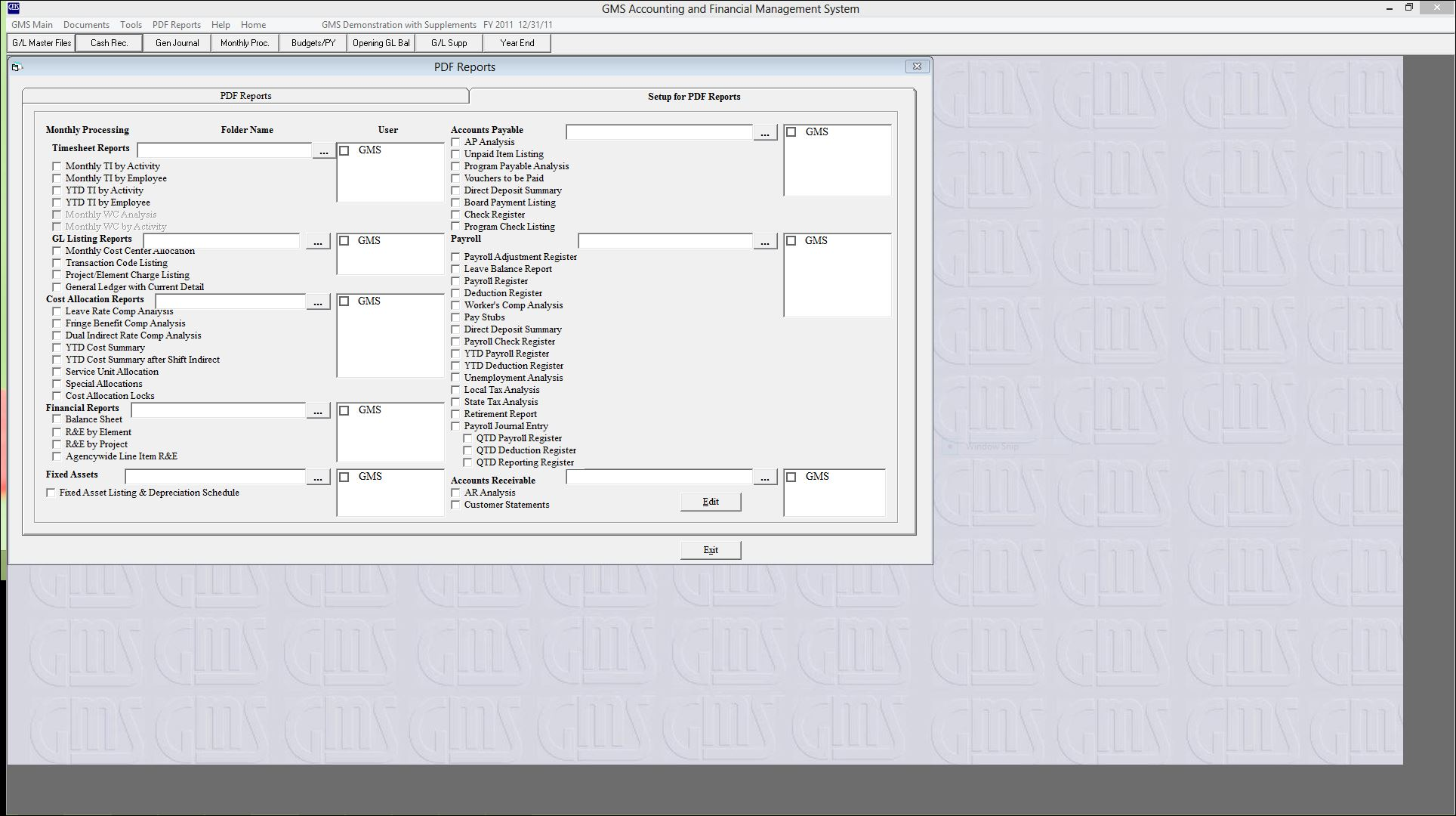
Task: Click the PDF Reports dialog window icon
Action: (x=16, y=67)
